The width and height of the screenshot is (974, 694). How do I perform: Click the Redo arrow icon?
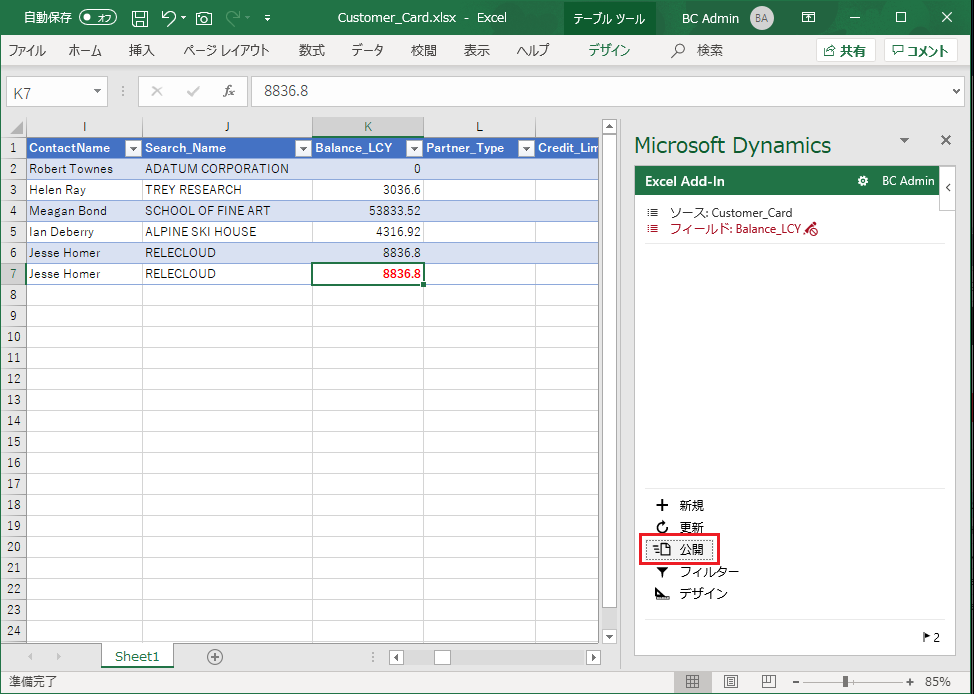tap(234, 18)
